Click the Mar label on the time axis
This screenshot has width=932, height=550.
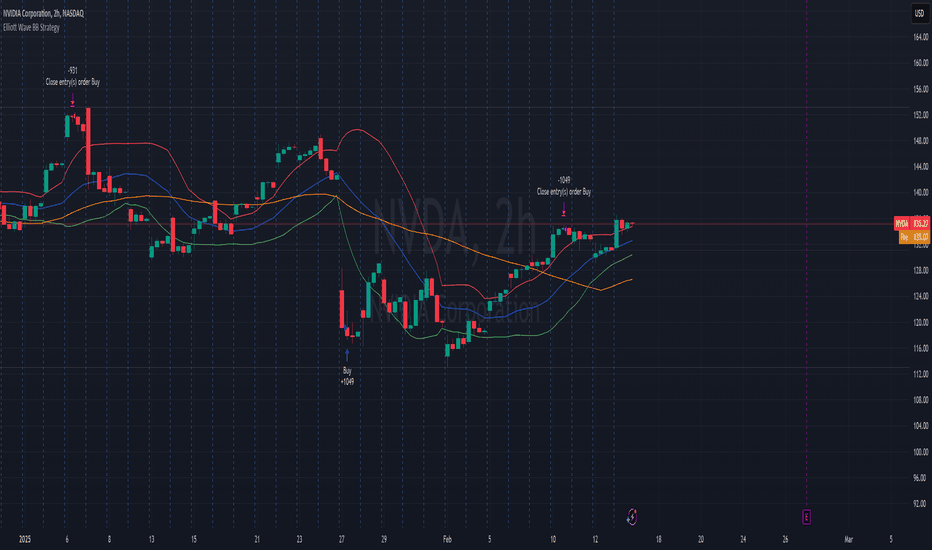[848, 539]
